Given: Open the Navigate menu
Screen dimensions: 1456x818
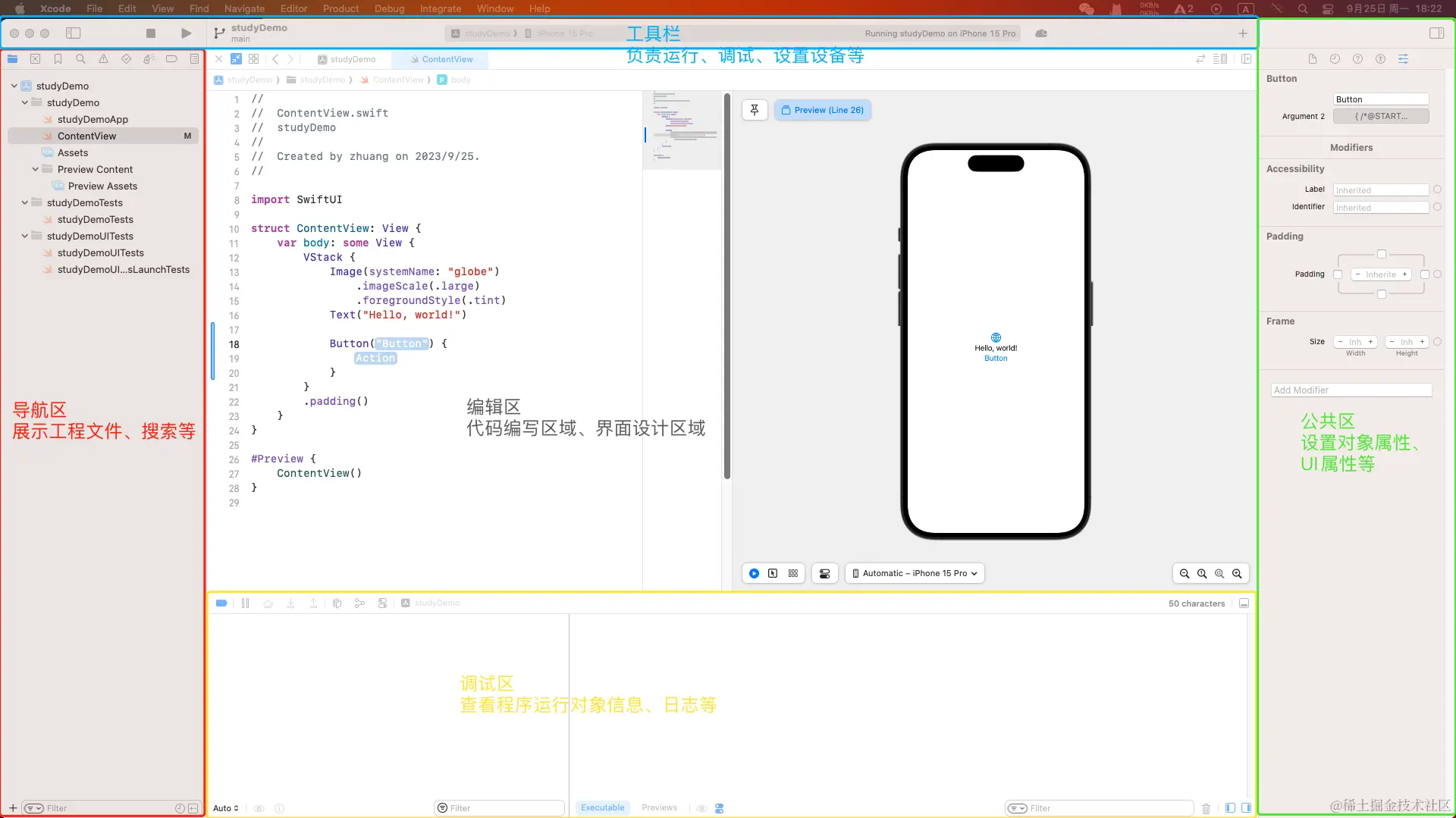Looking at the screenshot, I should [244, 8].
